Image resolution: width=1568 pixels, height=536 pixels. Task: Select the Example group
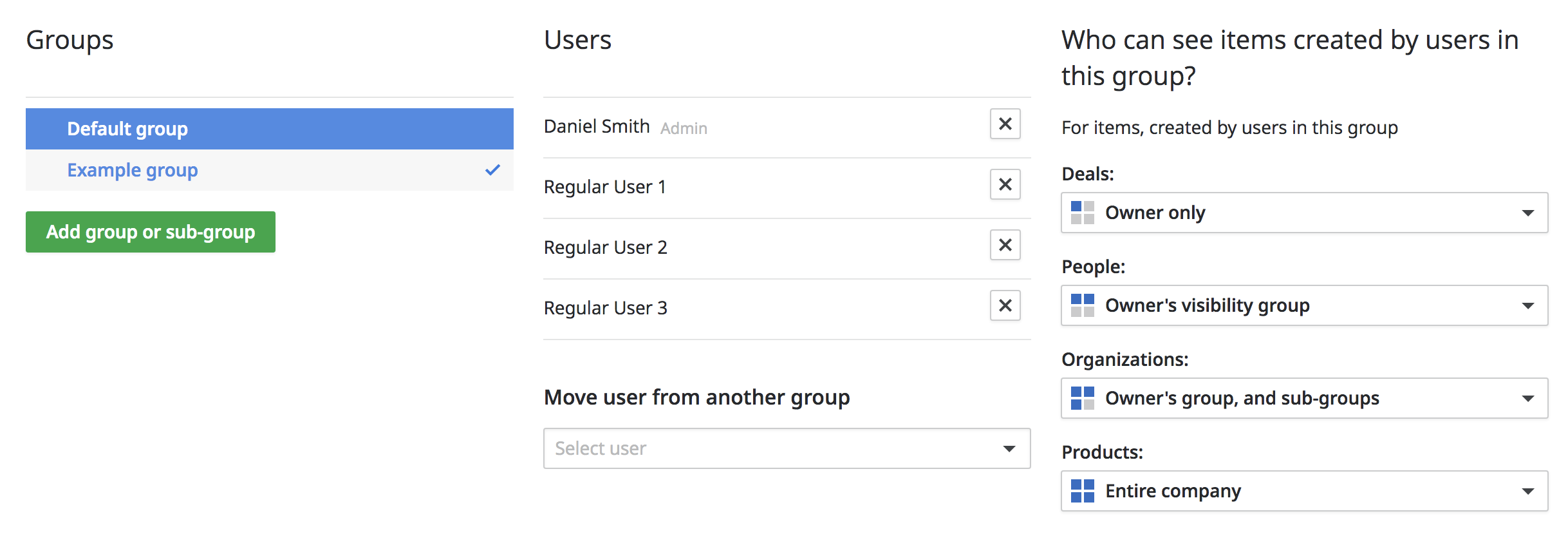click(270, 170)
